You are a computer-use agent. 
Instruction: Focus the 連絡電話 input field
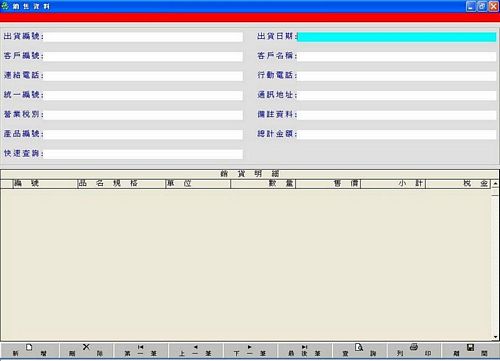point(143,76)
